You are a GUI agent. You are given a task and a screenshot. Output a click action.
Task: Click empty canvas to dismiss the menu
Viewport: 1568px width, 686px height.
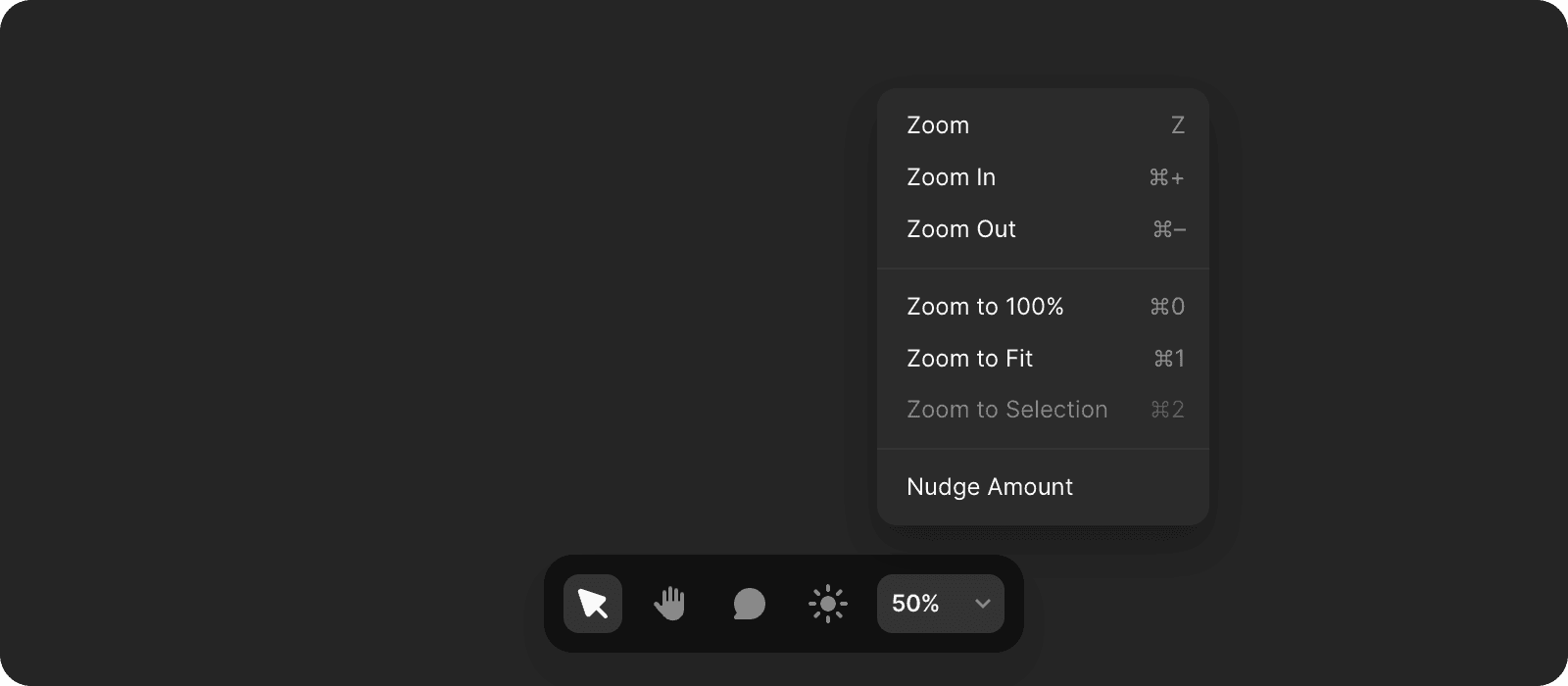[392, 294]
